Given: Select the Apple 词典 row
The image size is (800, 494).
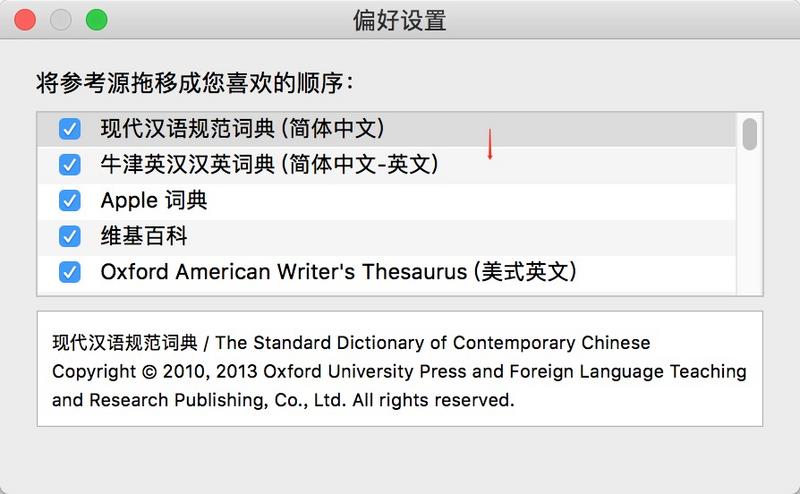Looking at the screenshot, I should [387, 202].
